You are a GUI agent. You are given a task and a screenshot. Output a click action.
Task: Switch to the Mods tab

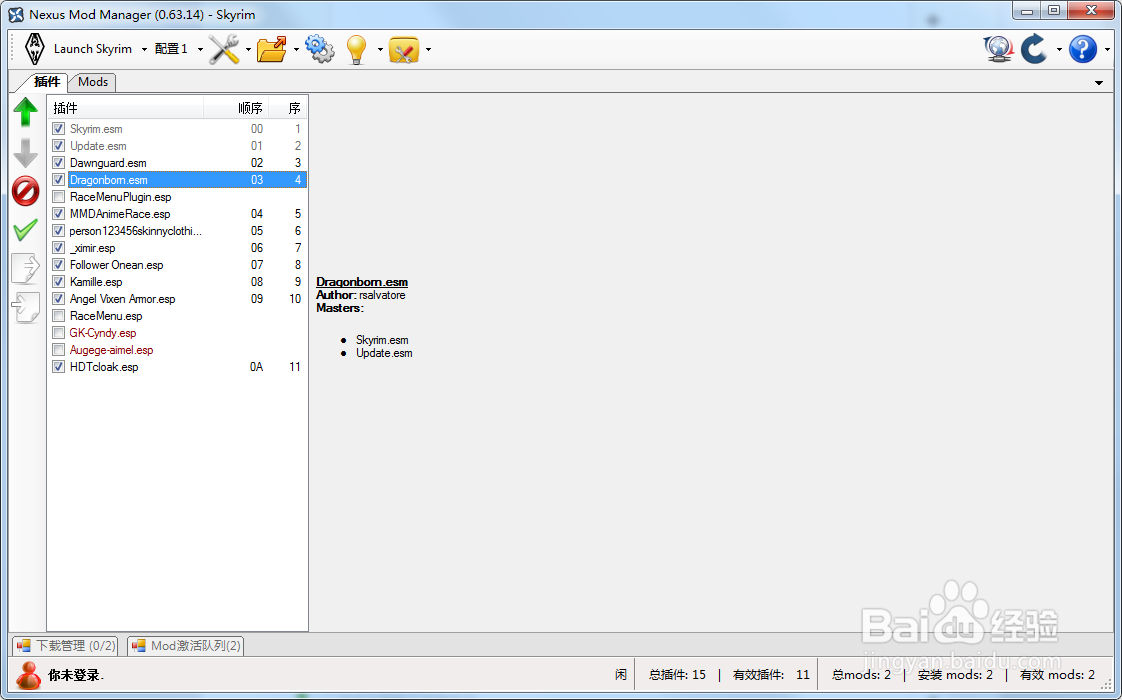[x=93, y=82]
